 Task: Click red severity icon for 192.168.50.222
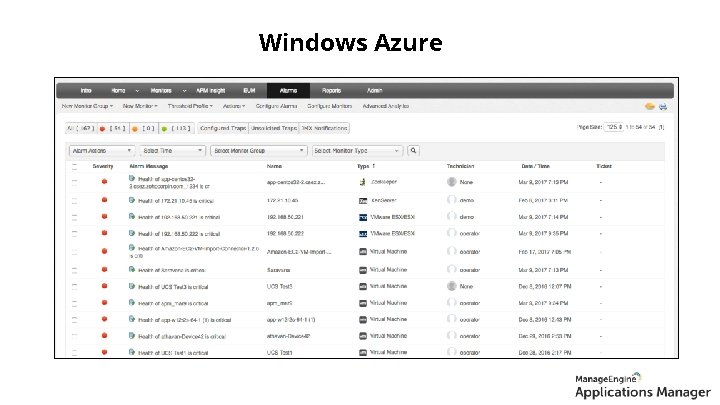coord(104,233)
